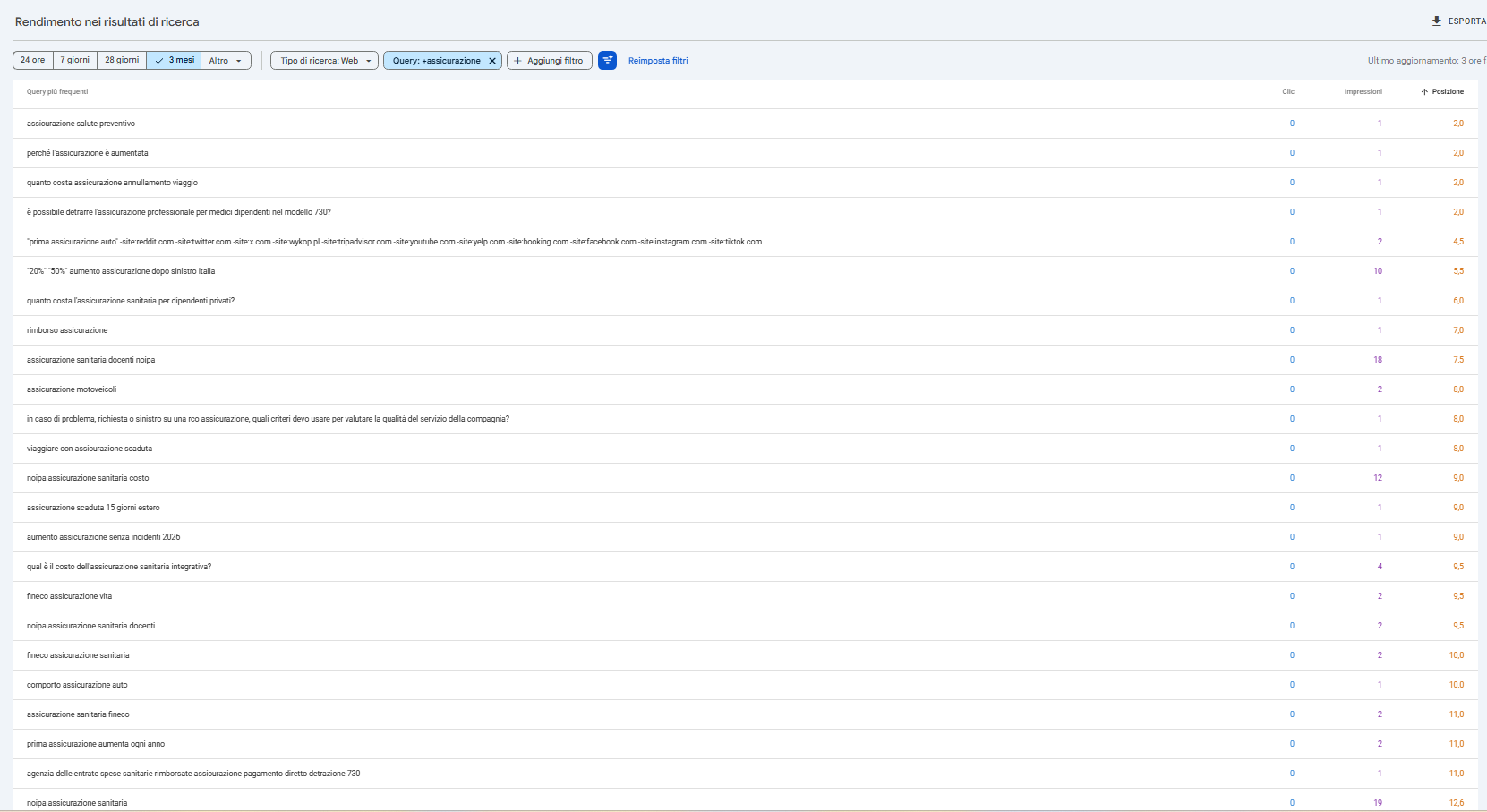The width and height of the screenshot is (1487, 812).
Task: Click the blue filter rows icon
Action: tap(607, 60)
